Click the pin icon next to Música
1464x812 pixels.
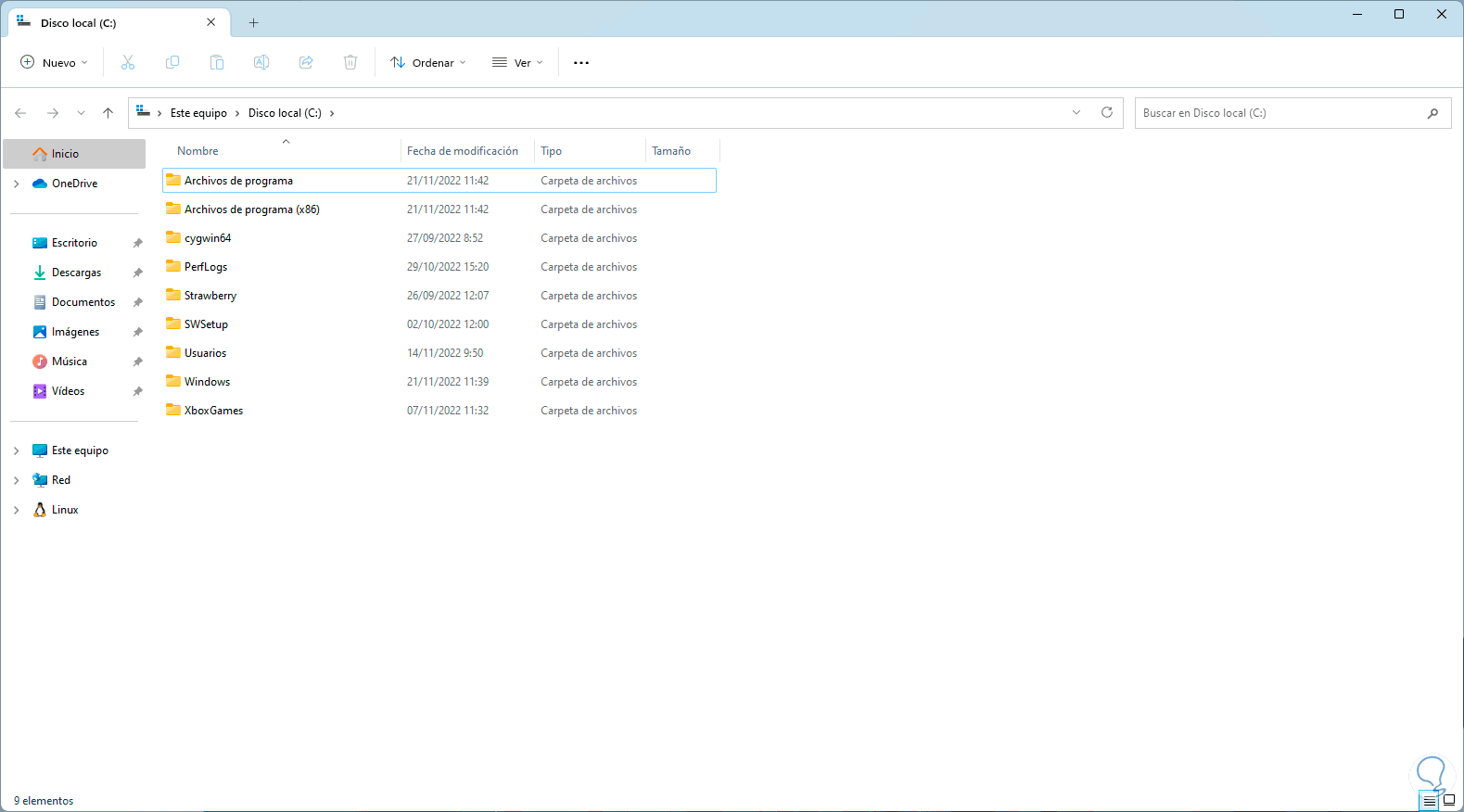click(x=137, y=362)
